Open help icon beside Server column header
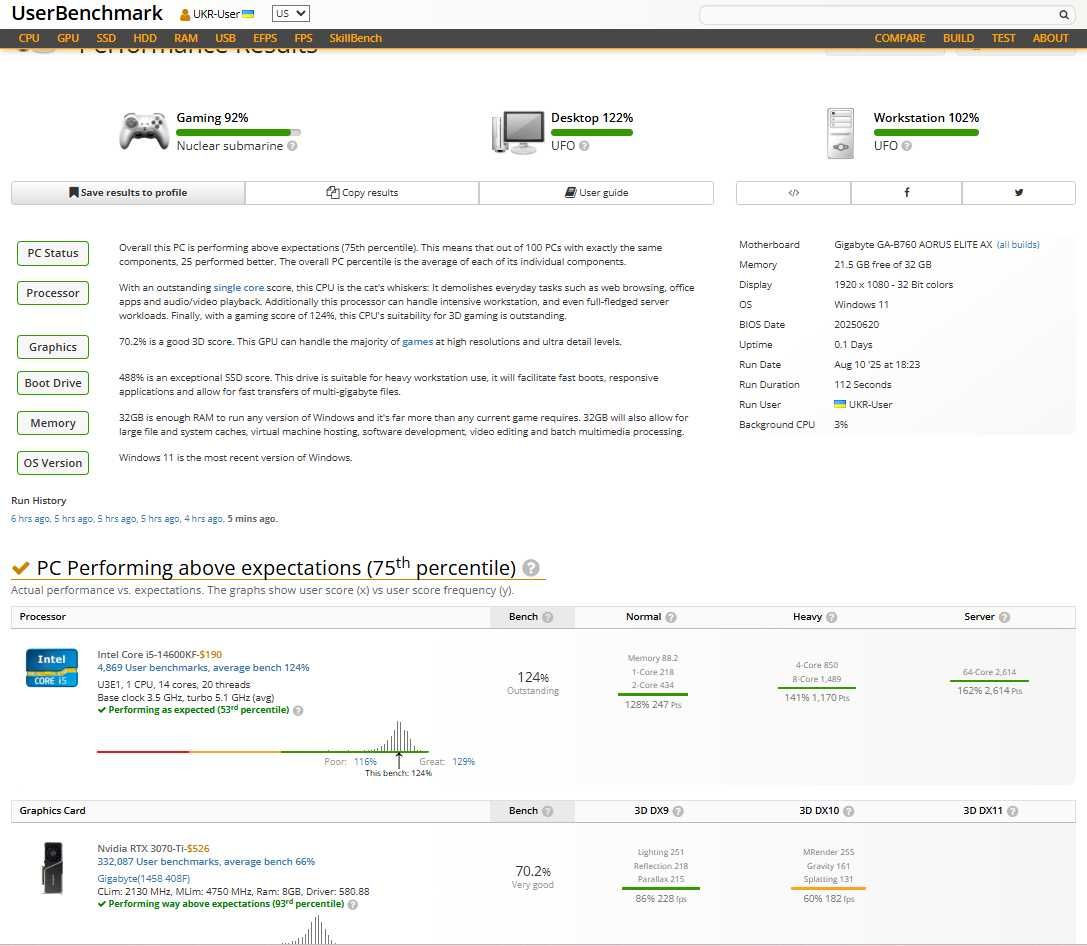Image resolution: width=1087 pixels, height=946 pixels. (1005, 617)
